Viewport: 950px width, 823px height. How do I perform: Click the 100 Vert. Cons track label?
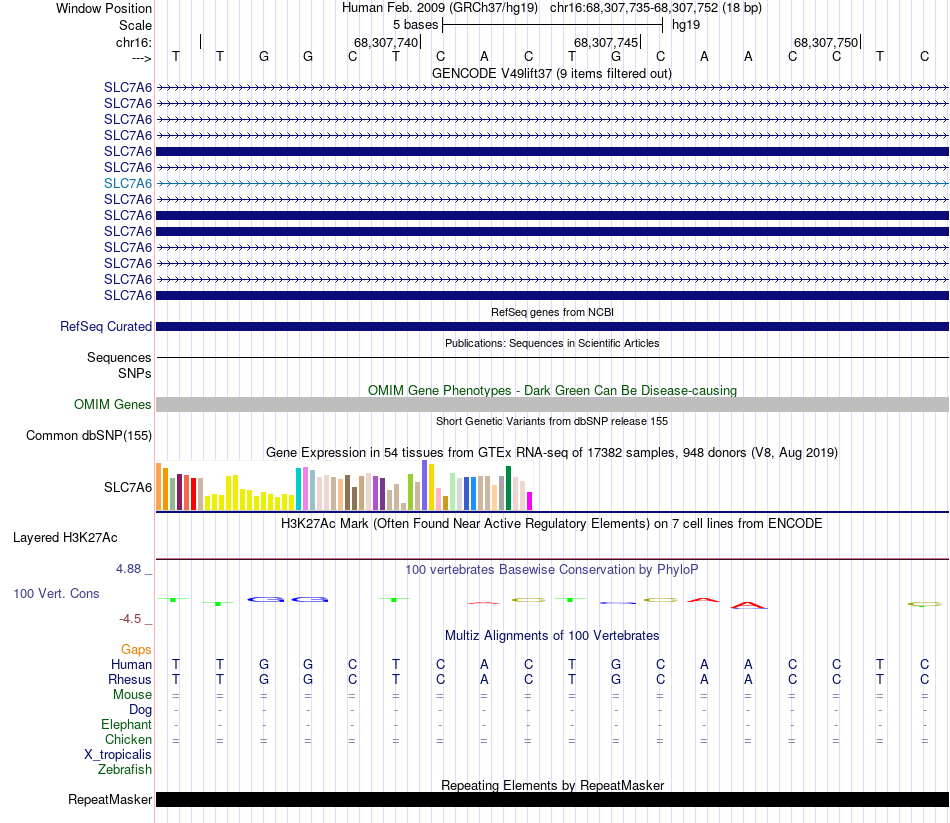56,593
